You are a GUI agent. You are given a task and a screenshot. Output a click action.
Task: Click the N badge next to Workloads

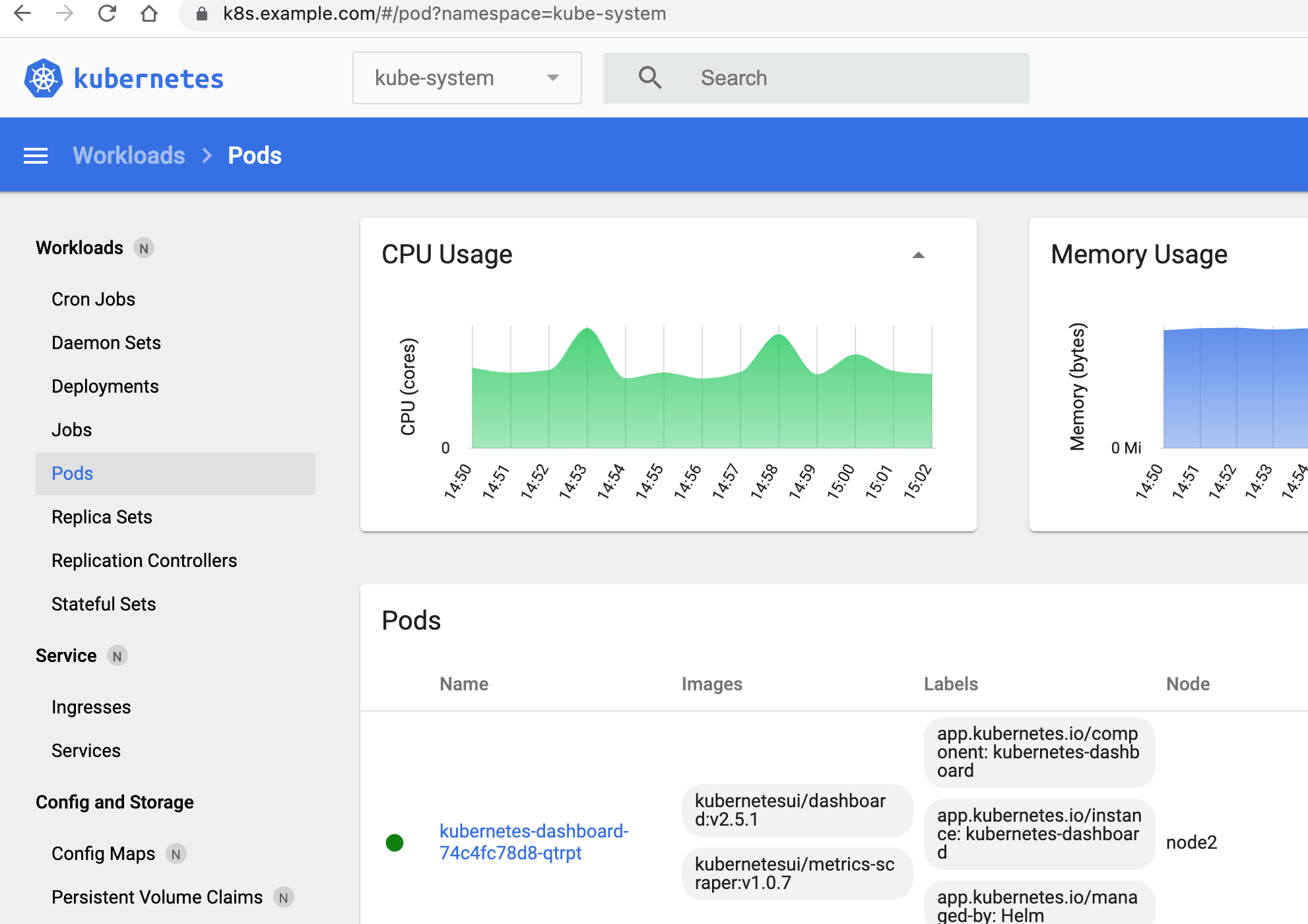tap(144, 248)
